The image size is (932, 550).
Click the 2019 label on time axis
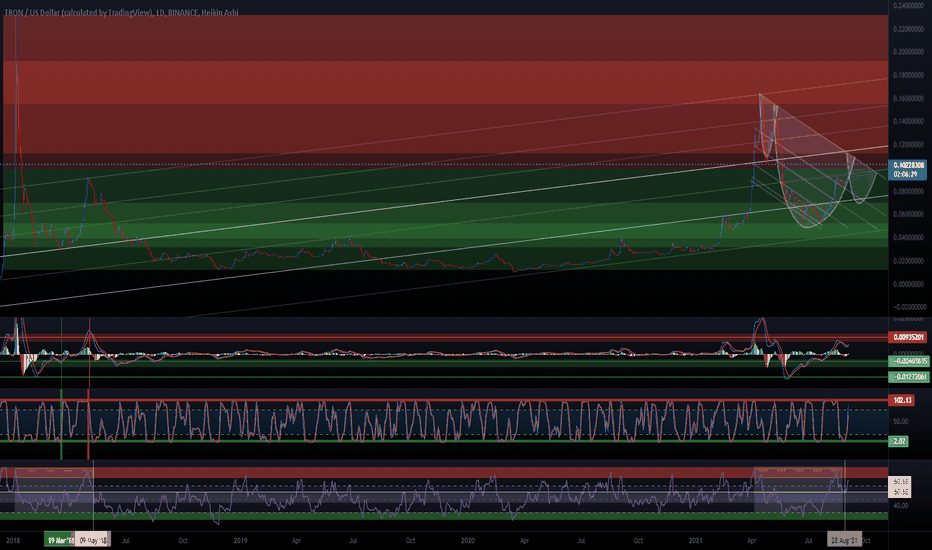(x=240, y=540)
